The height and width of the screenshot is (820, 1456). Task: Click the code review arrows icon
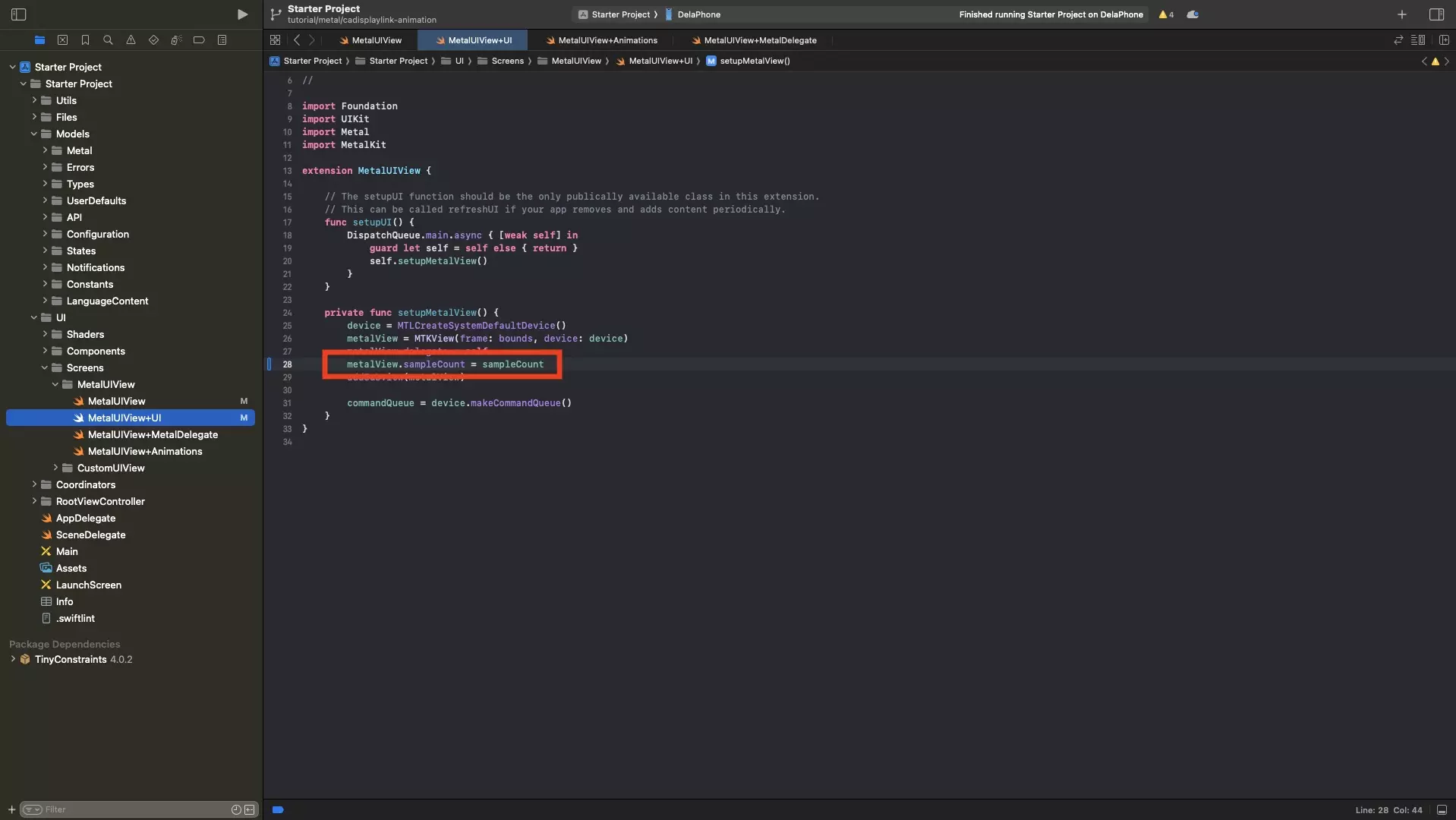coord(1398,40)
